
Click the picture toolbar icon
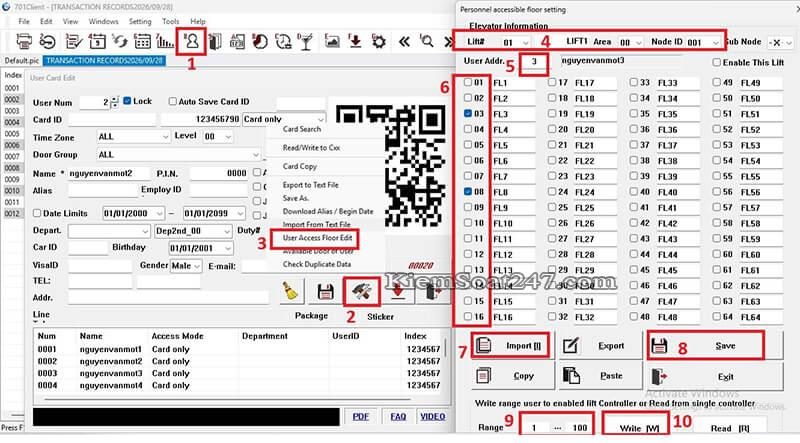point(332,41)
